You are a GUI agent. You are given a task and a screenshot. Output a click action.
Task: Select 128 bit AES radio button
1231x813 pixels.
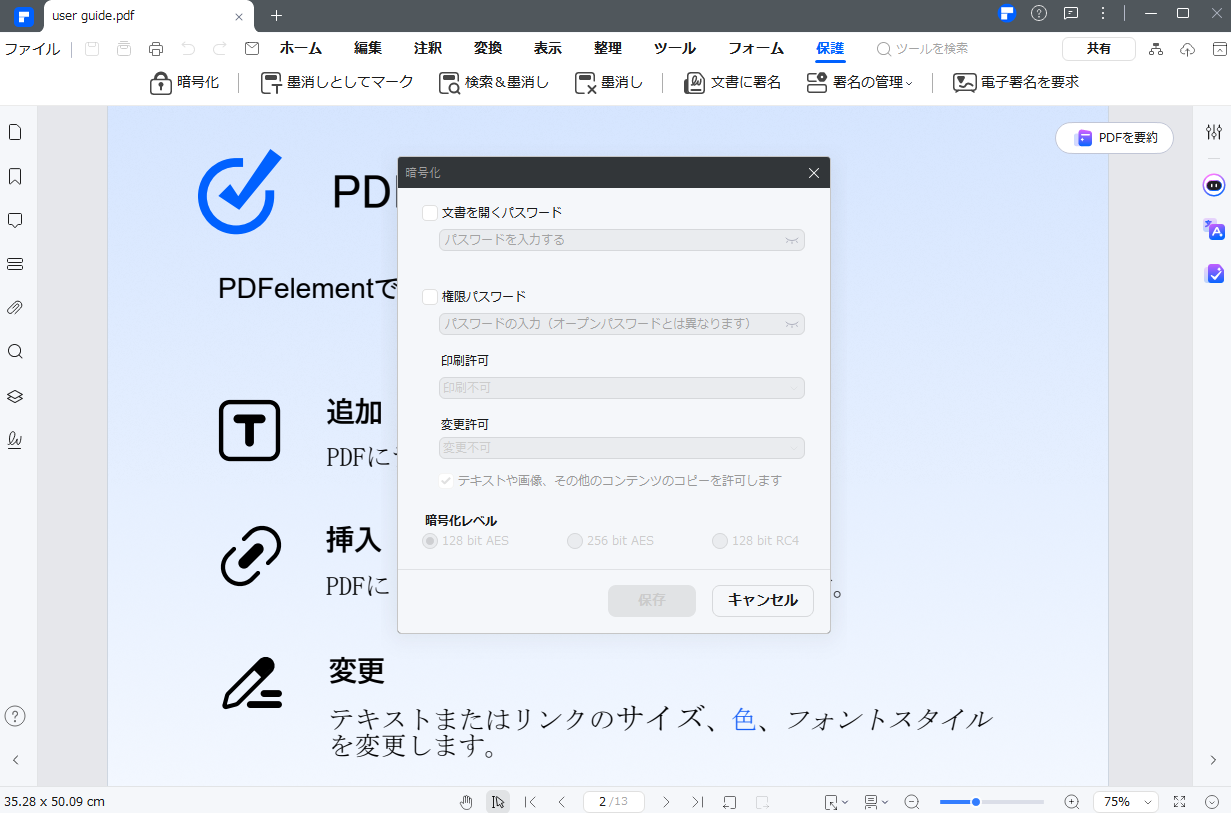(430, 541)
